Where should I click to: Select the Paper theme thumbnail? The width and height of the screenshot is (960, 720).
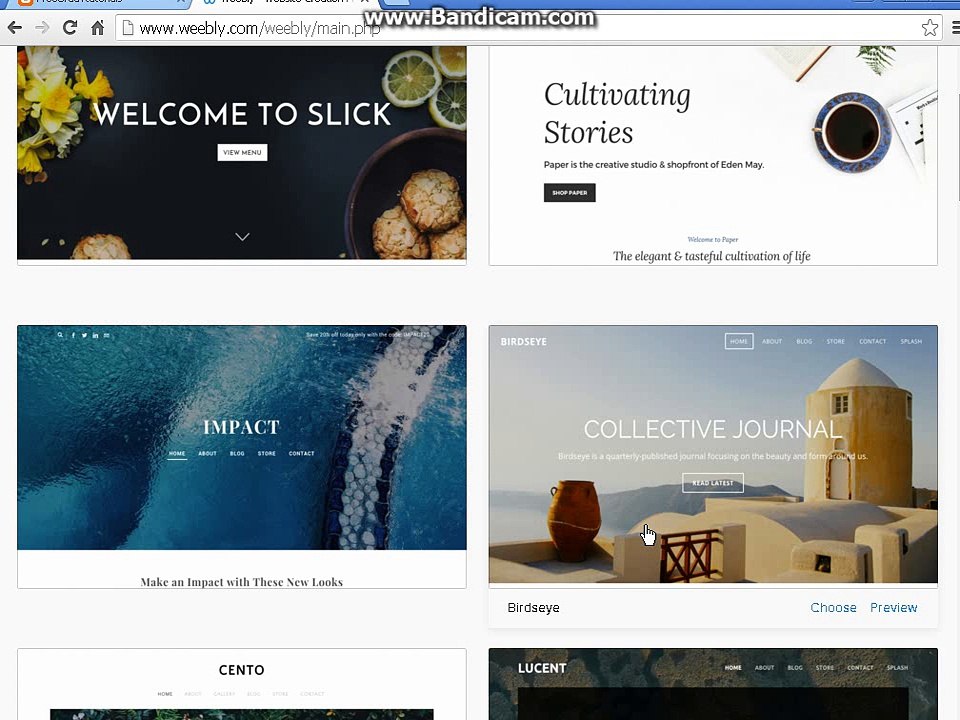[713, 156]
